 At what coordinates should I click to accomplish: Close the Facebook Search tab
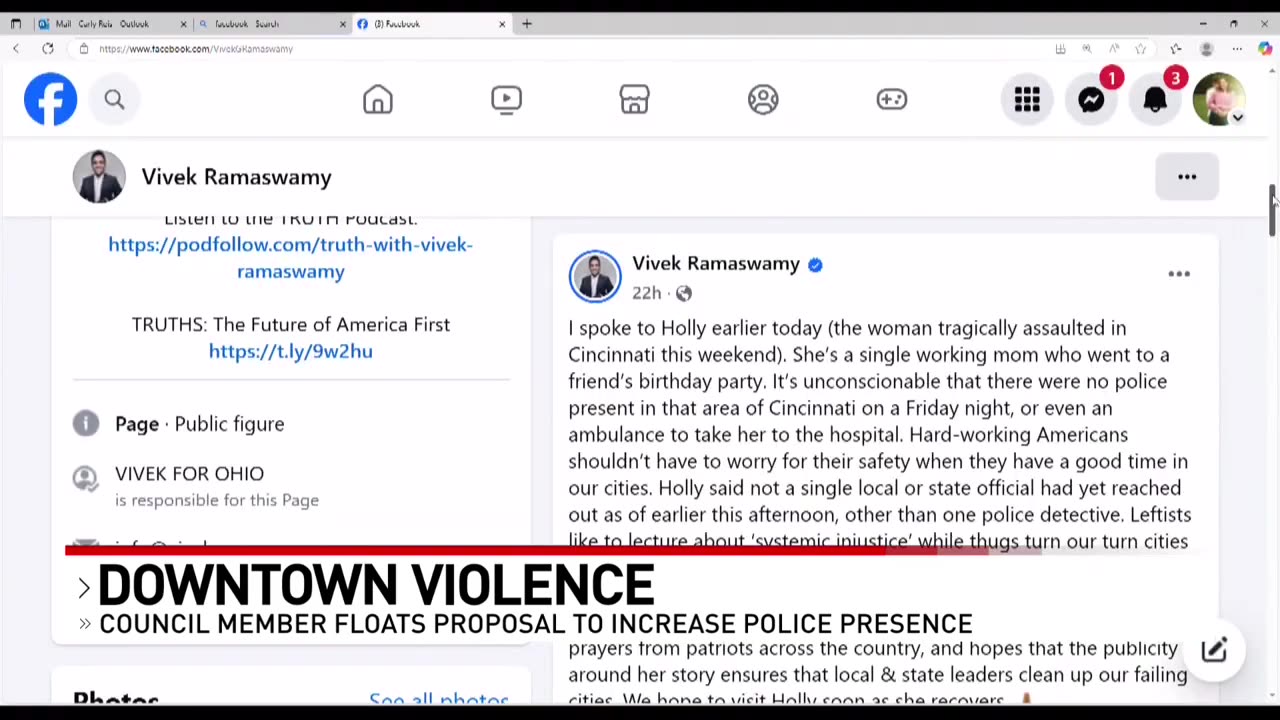342,24
